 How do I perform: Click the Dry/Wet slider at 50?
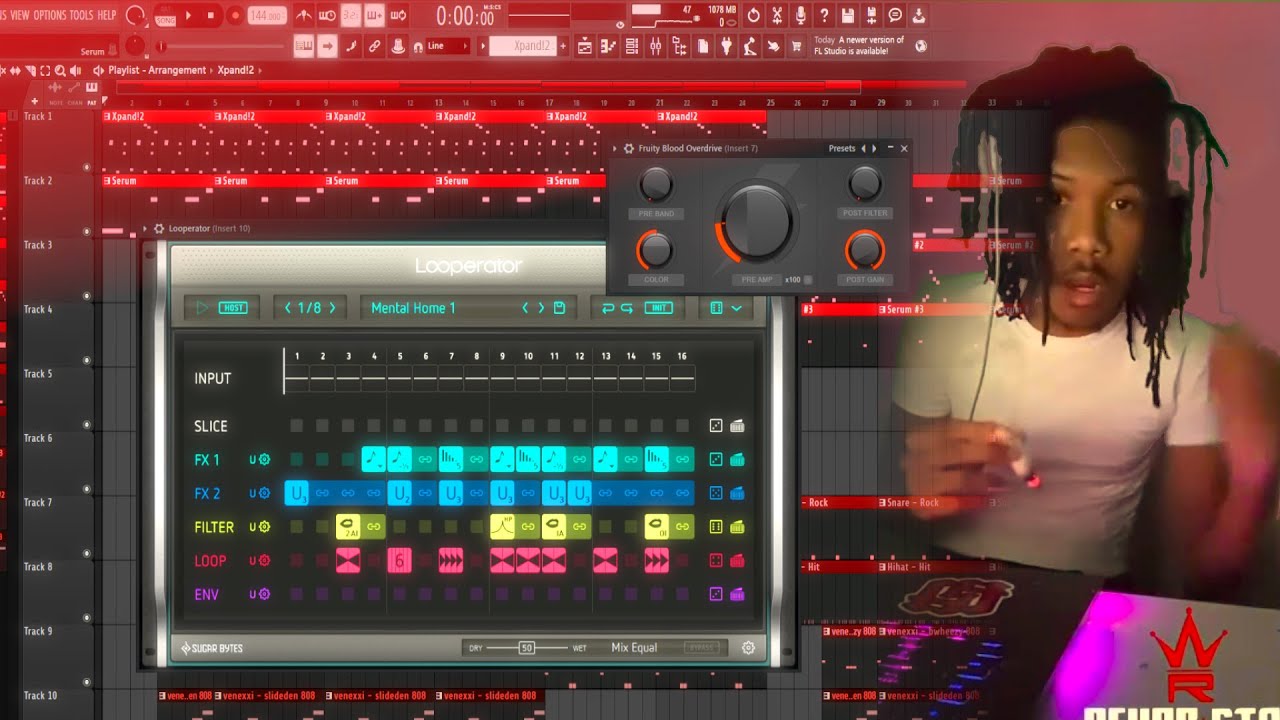click(527, 648)
